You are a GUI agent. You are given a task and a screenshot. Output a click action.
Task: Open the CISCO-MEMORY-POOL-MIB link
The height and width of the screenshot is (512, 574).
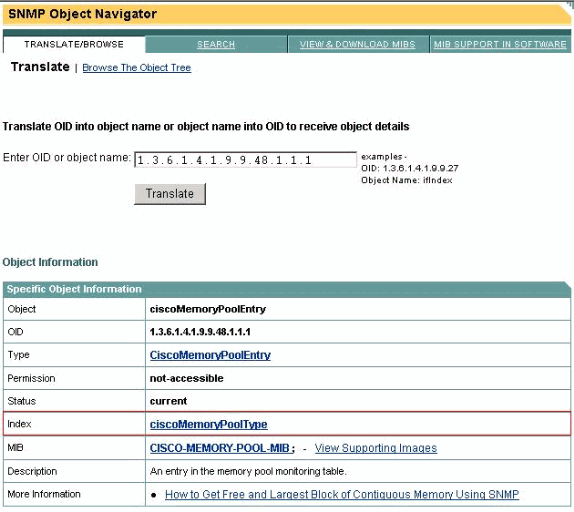click(x=220, y=448)
